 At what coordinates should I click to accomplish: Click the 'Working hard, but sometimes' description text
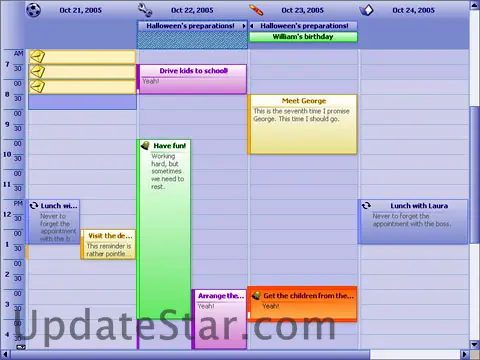tap(168, 171)
